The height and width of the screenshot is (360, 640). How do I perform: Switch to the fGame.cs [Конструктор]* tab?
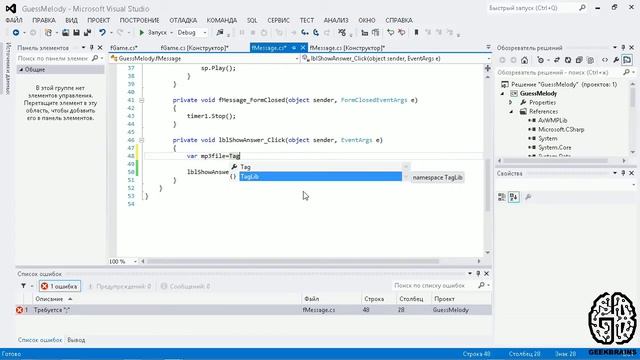pyautogui.click(x=194, y=48)
